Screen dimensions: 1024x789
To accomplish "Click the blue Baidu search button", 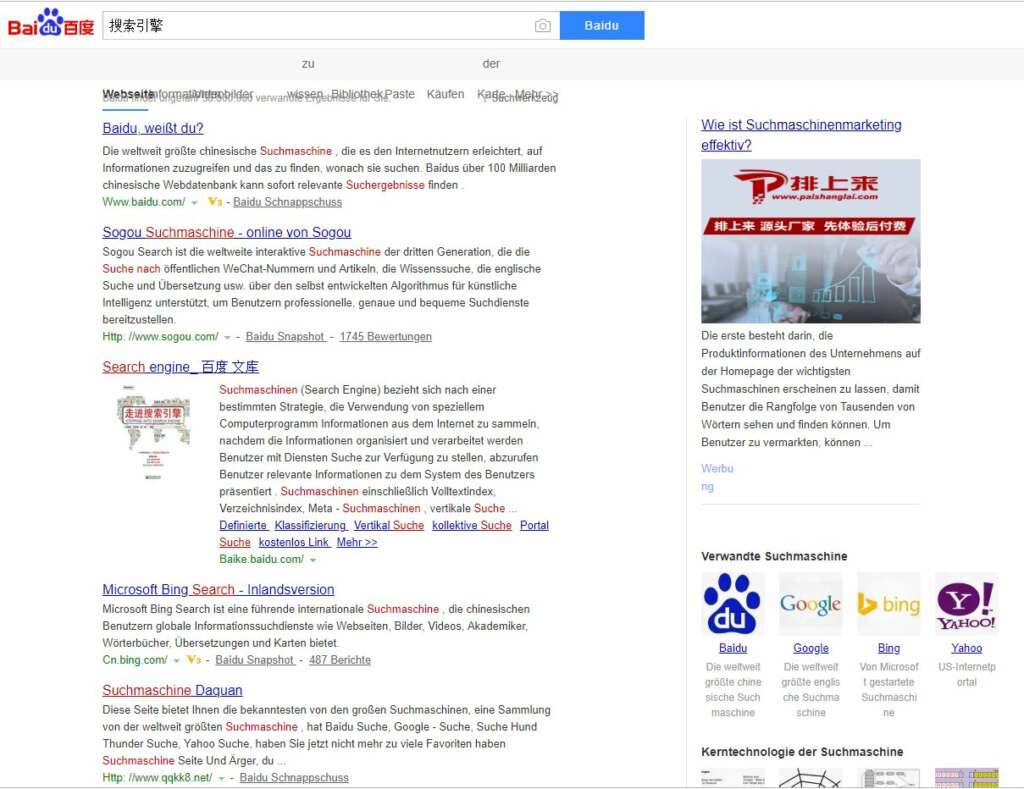I will (601, 25).
